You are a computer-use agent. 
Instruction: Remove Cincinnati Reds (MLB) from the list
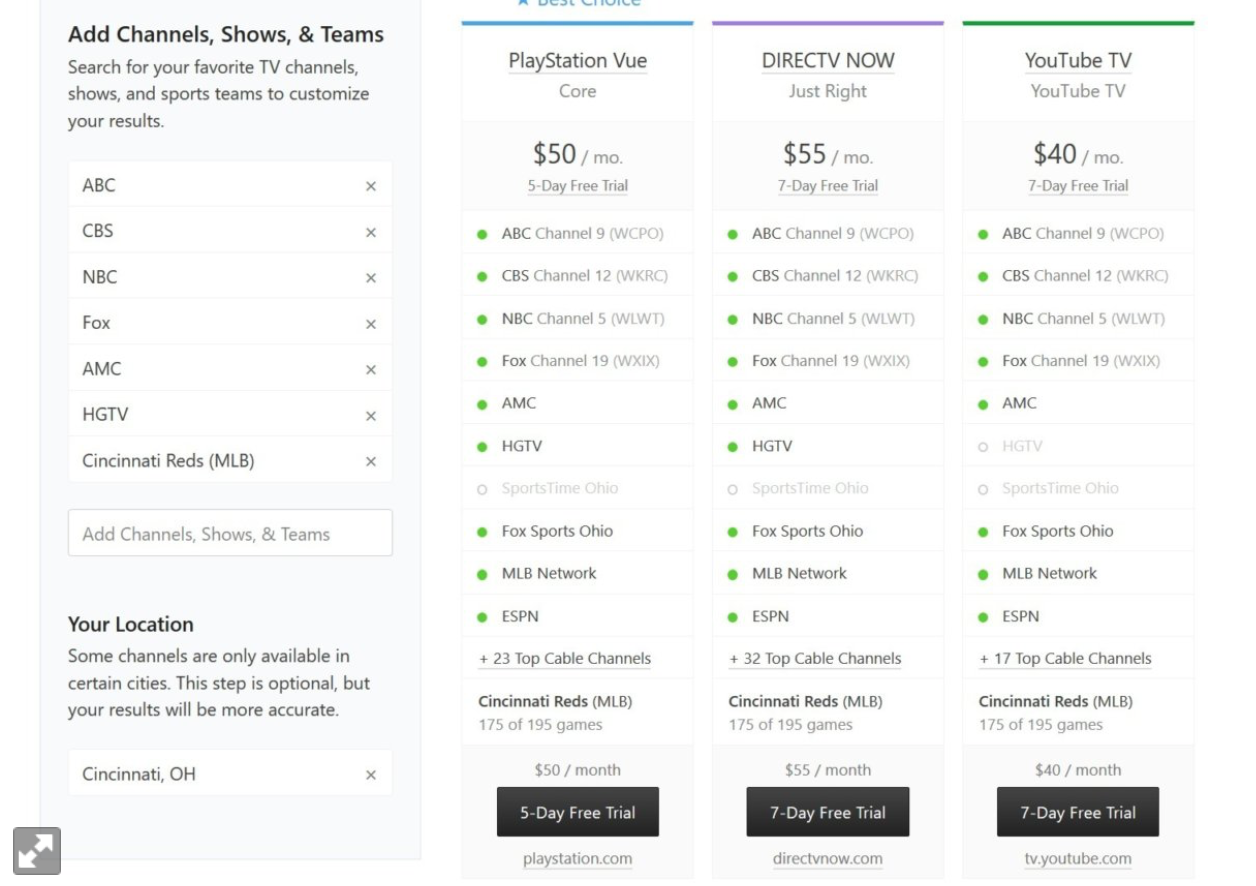point(371,462)
